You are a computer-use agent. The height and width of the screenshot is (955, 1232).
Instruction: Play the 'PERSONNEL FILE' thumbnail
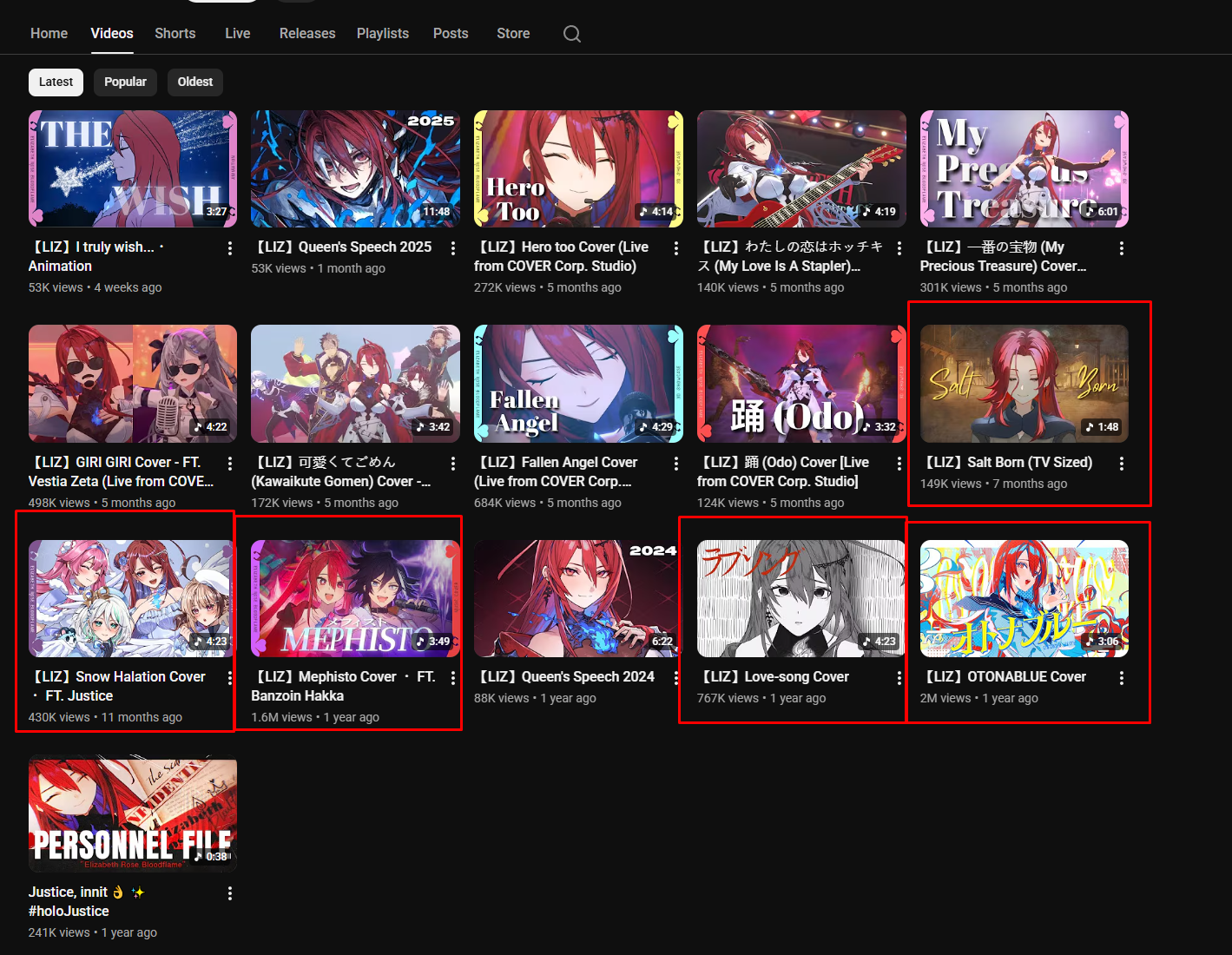click(133, 813)
